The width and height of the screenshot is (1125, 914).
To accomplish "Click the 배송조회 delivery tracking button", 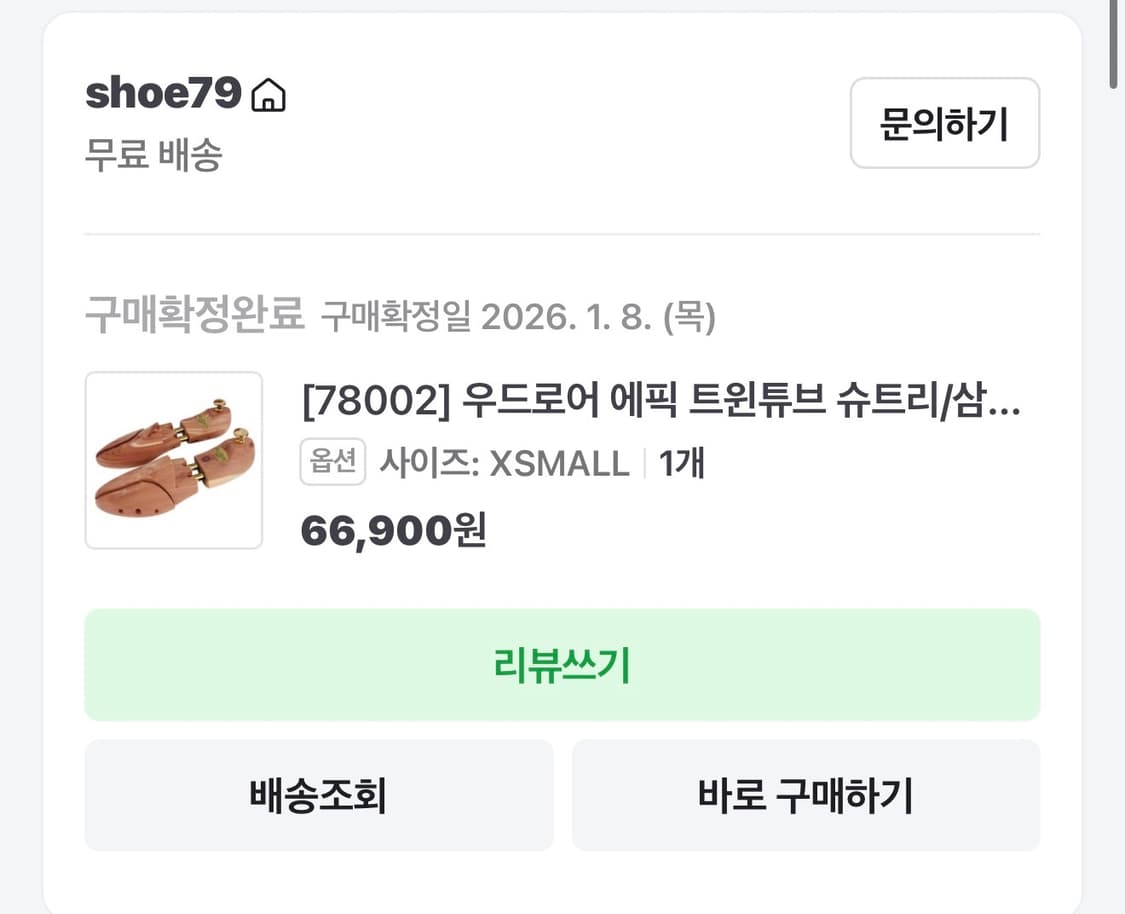I will pos(320,795).
